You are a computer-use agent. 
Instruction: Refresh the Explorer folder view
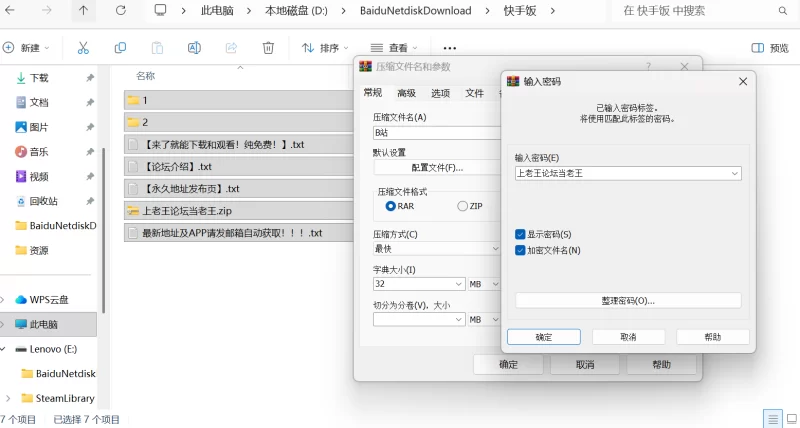click(x=120, y=10)
